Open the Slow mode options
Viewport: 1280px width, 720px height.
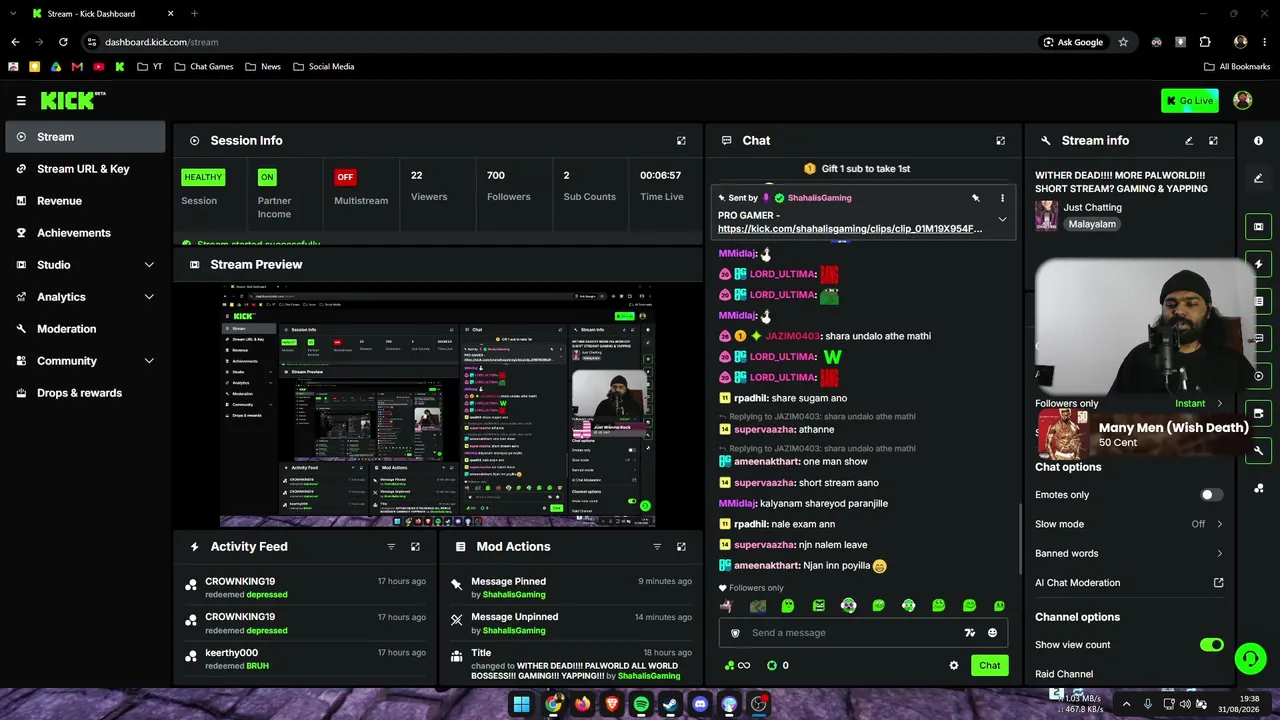1129,524
